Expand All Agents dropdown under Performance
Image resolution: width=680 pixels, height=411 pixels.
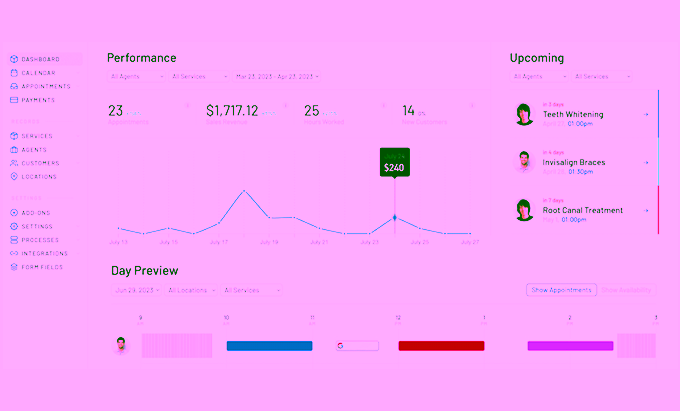click(133, 76)
